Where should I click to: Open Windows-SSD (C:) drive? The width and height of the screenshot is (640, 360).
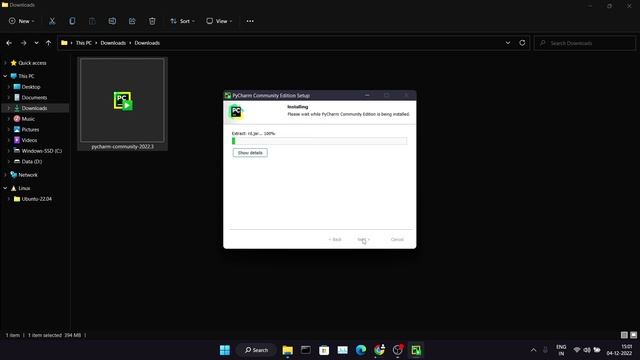pyautogui.click(x=42, y=151)
